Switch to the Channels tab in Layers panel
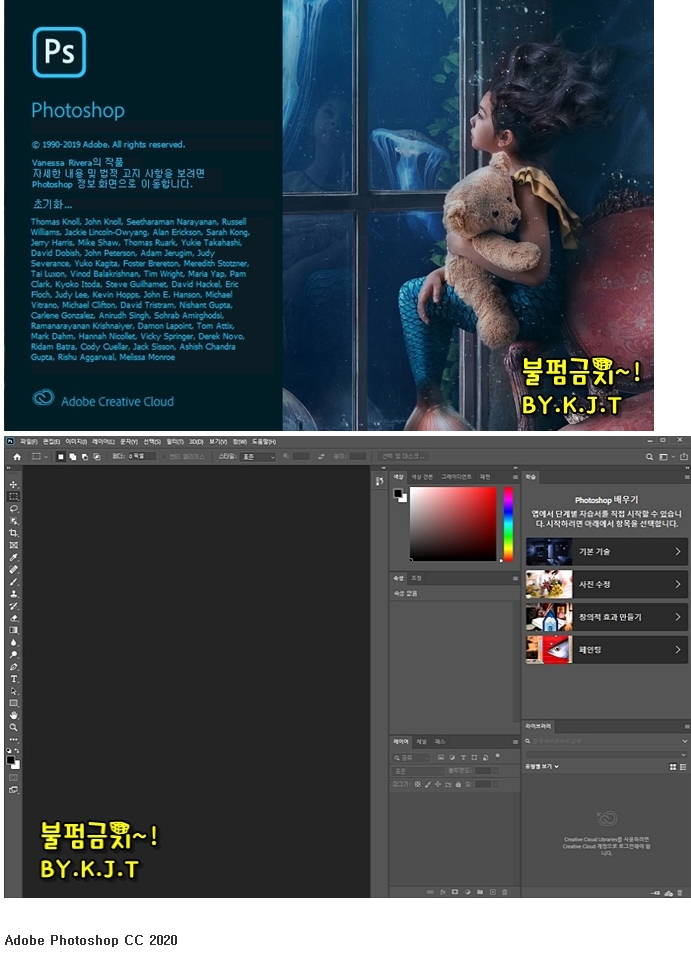691x955 pixels. pyautogui.click(x=421, y=742)
